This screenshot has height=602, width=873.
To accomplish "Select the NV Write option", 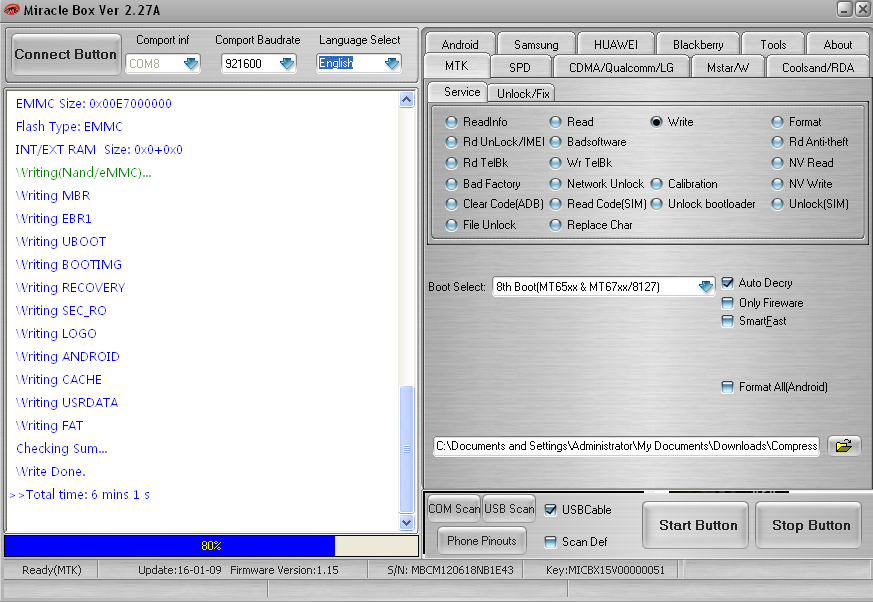I will 777,184.
